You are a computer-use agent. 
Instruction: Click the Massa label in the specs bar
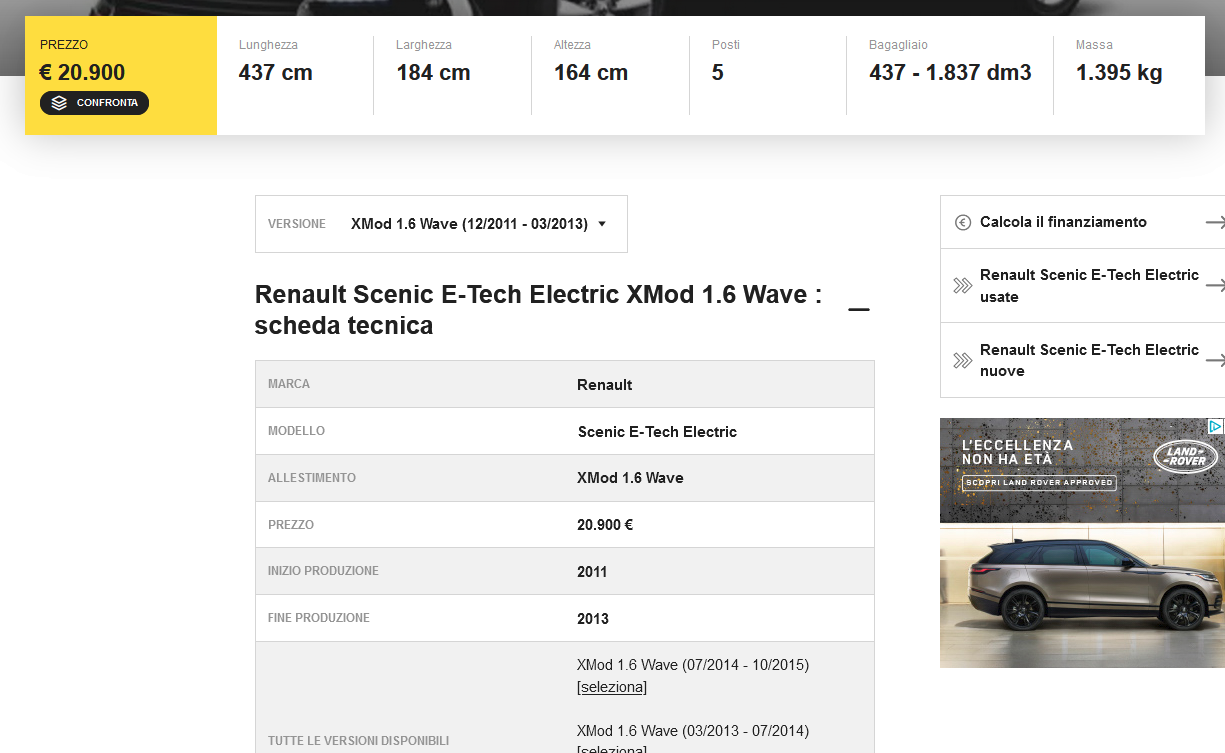pos(1094,45)
